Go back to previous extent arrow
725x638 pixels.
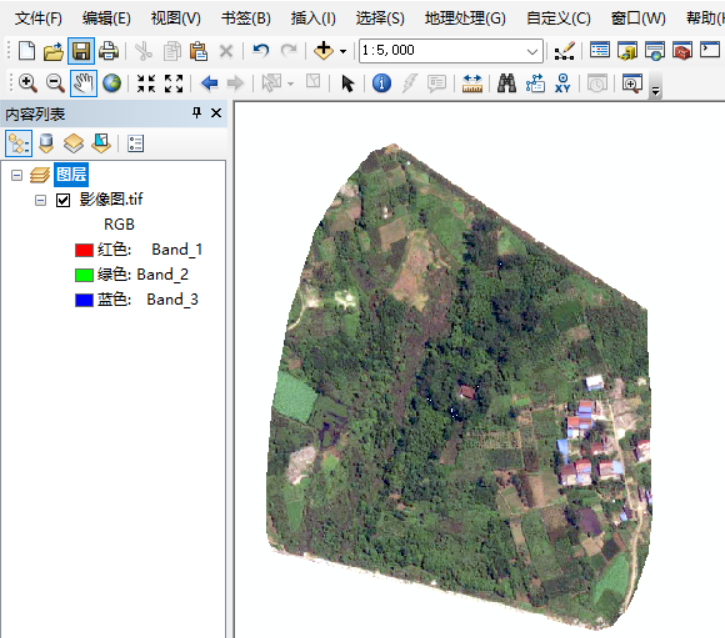pos(209,85)
